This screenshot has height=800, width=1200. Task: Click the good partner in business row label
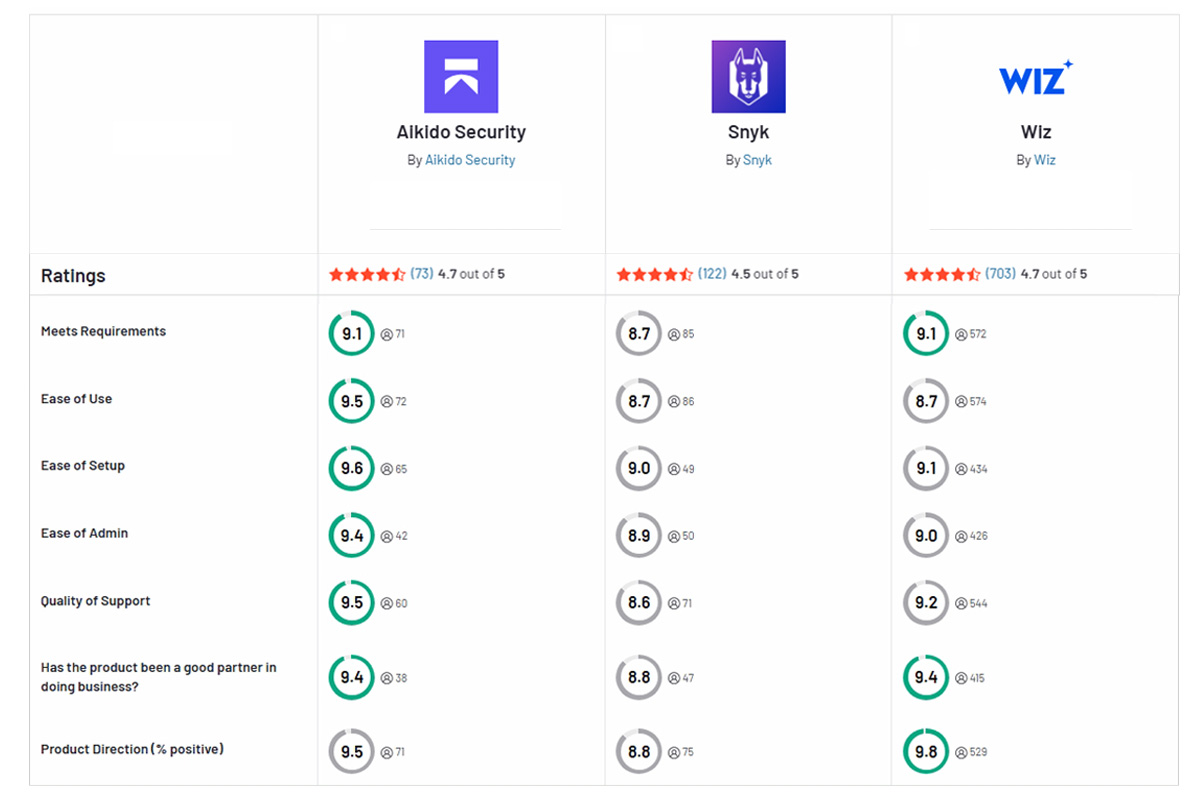(x=158, y=677)
